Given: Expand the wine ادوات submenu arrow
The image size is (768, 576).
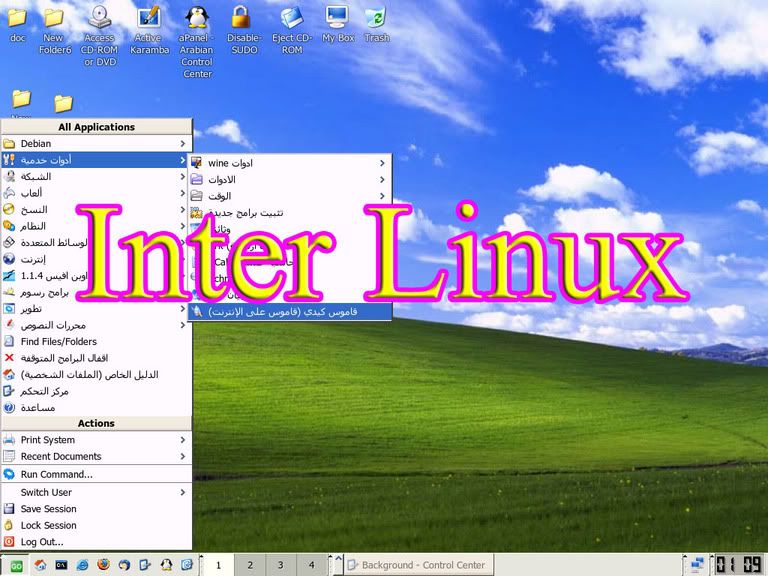Looking at the screenshot, I should [382, 163].
